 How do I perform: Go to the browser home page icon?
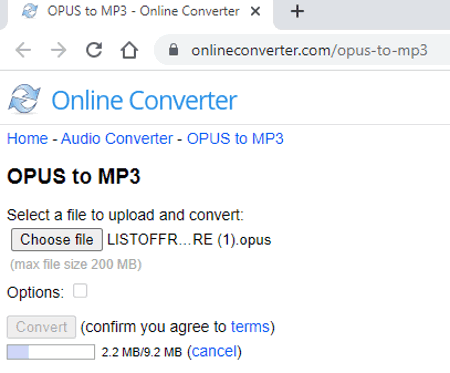click(x=129, y=50)
